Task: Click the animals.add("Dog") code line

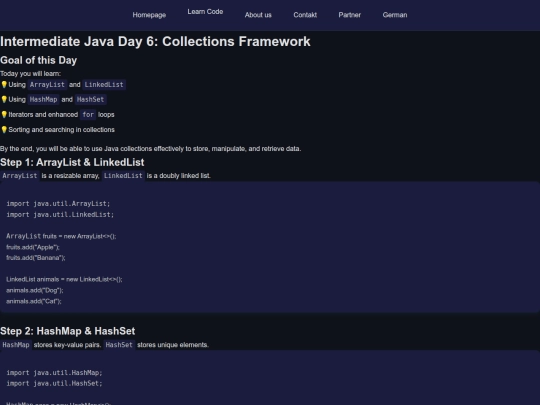Action: [34, 290]
